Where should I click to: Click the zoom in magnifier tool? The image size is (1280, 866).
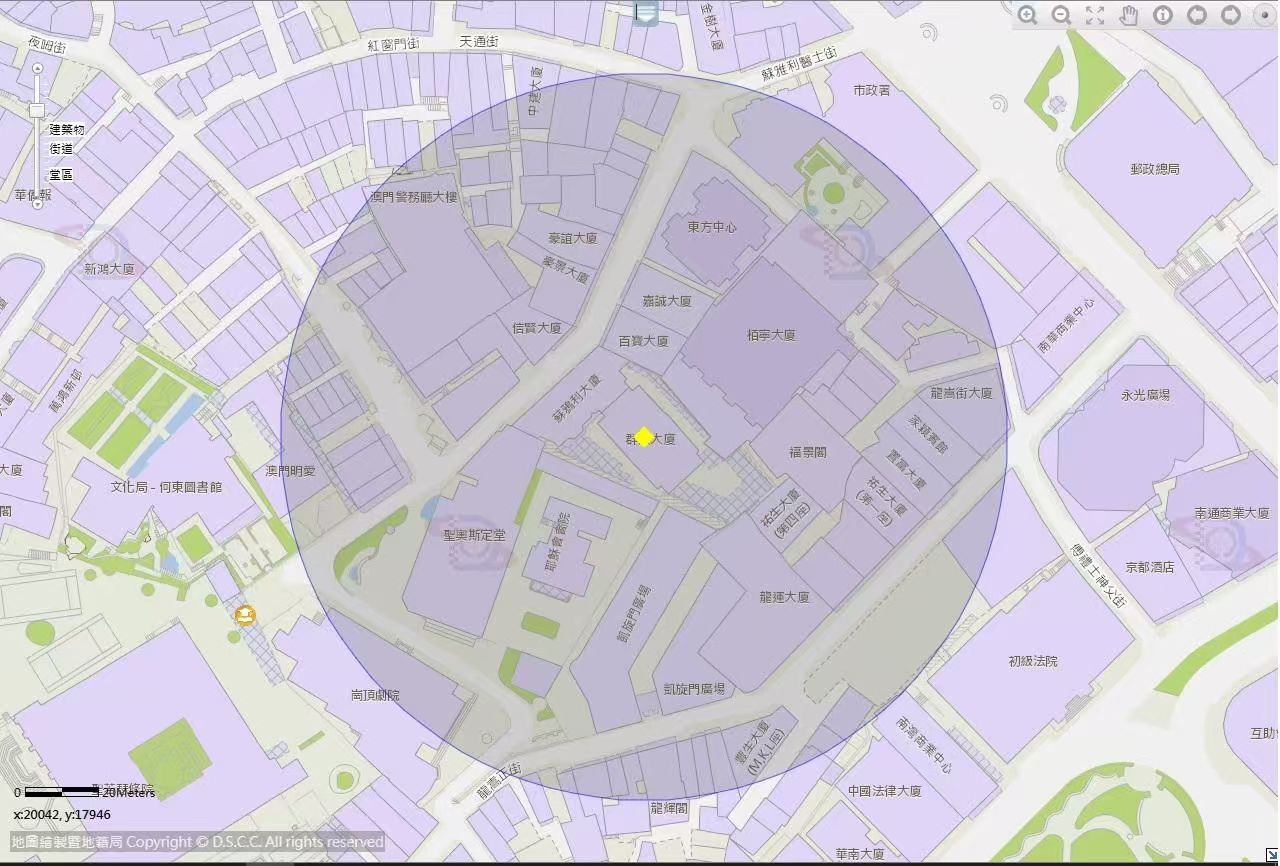pos(1027,15)
